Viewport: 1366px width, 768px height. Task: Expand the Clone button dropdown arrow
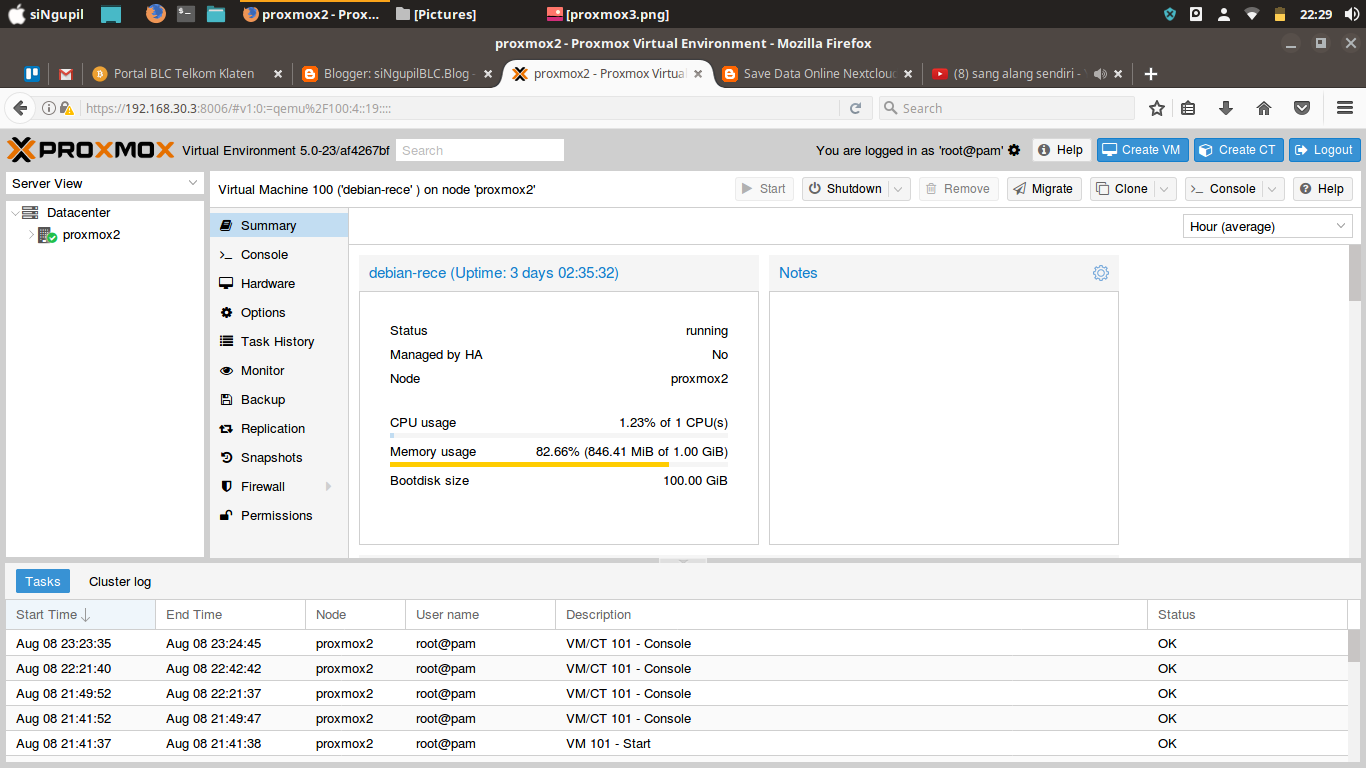[x=1166, y=189]
